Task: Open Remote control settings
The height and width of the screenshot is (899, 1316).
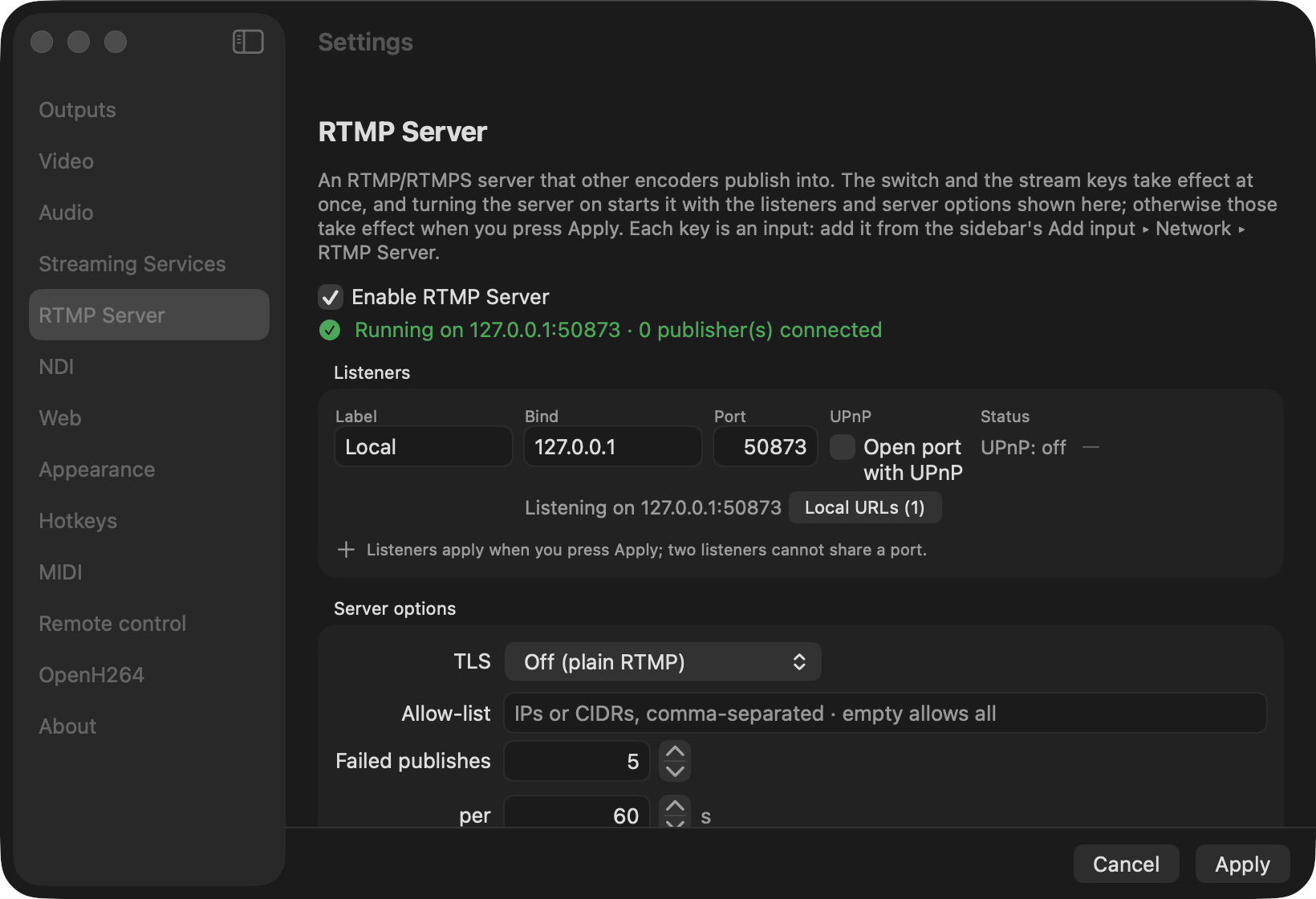Action: pyautogui.click(x=149, y=624)
